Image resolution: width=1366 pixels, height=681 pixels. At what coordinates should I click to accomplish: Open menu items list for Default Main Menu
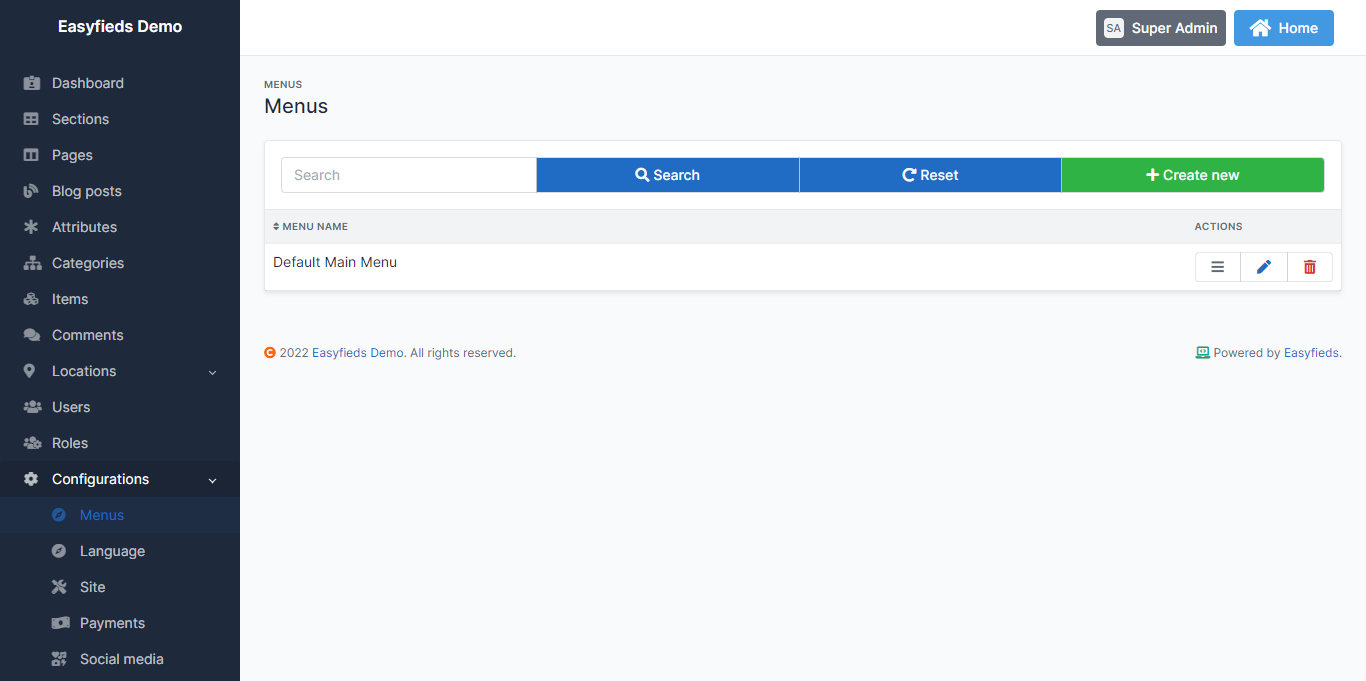tap(1218, 267)
